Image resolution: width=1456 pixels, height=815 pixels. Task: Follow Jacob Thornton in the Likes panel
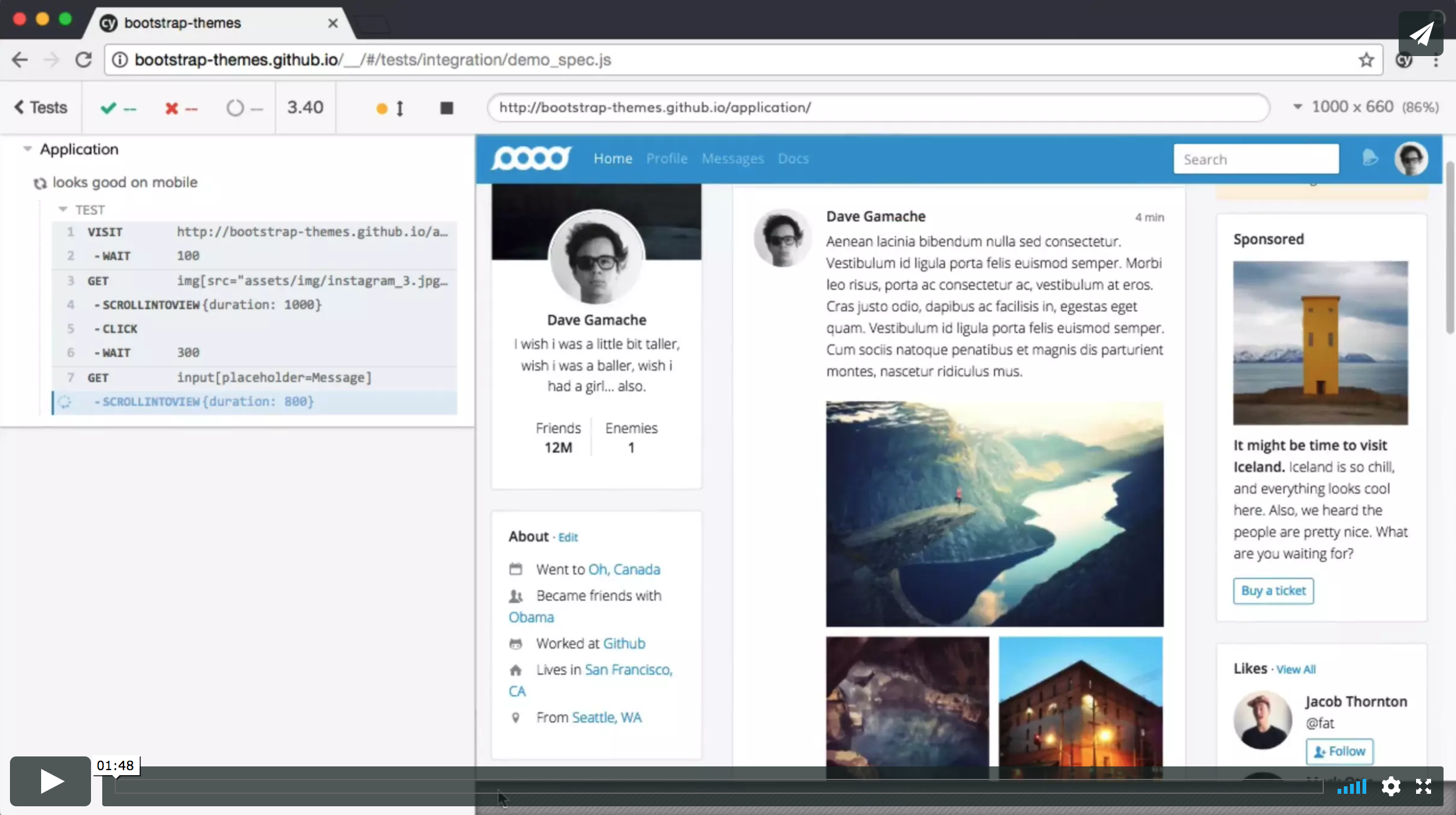coord(1338,751)
